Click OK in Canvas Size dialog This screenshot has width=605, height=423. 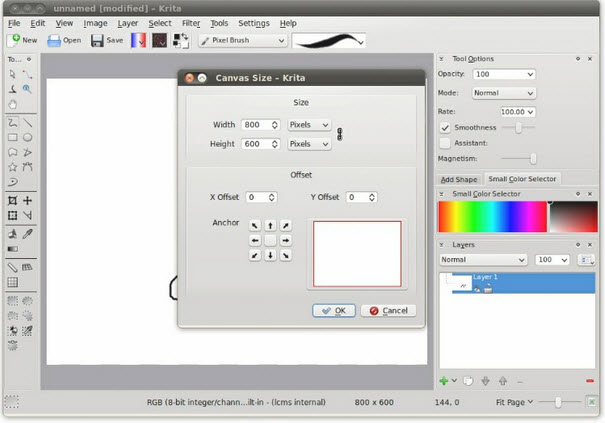(x=334, y=311)
